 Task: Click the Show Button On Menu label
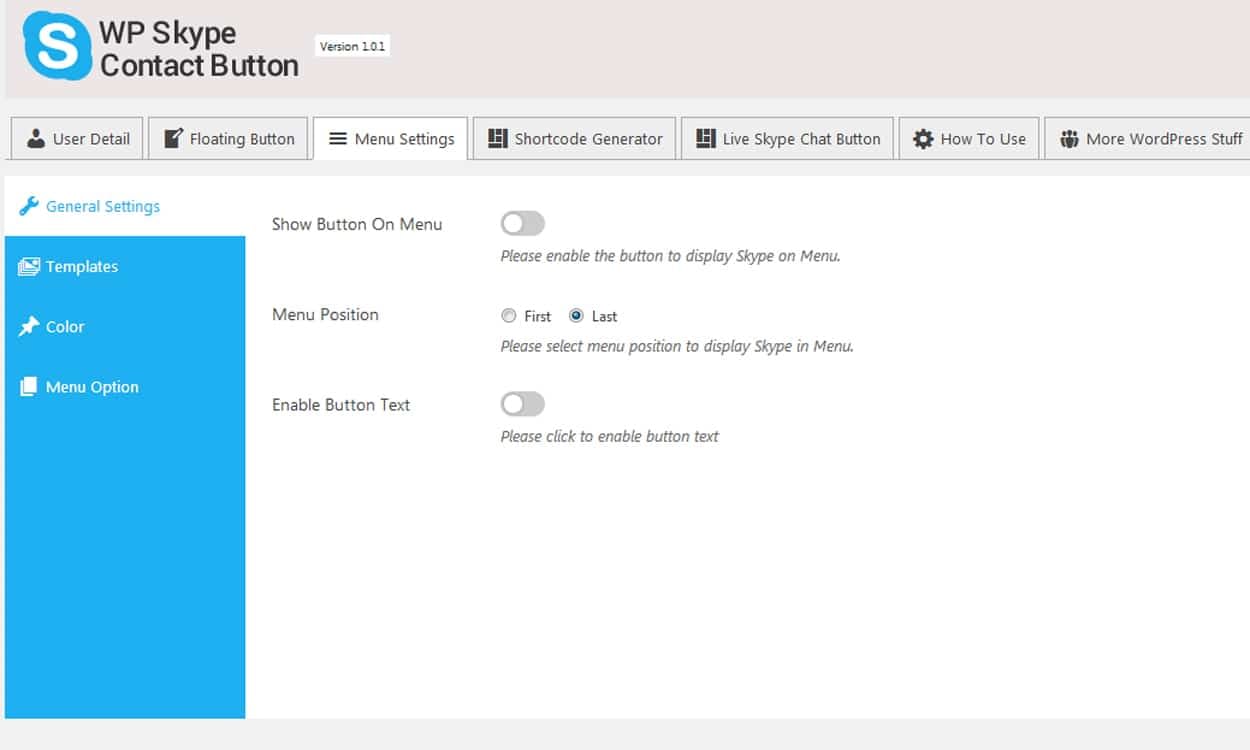point(357,224)
